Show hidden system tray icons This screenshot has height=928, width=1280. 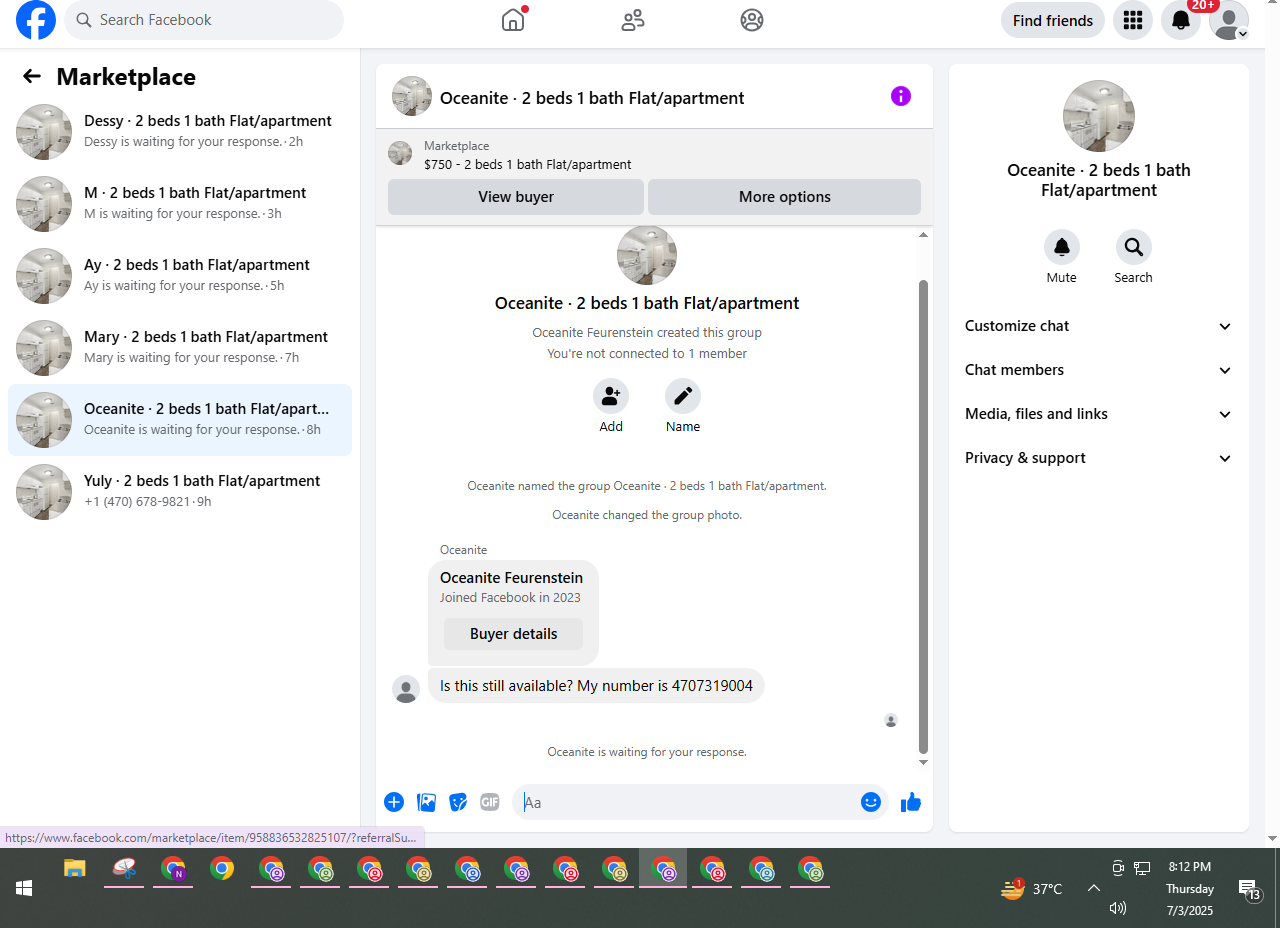(x=1094, y=888)
